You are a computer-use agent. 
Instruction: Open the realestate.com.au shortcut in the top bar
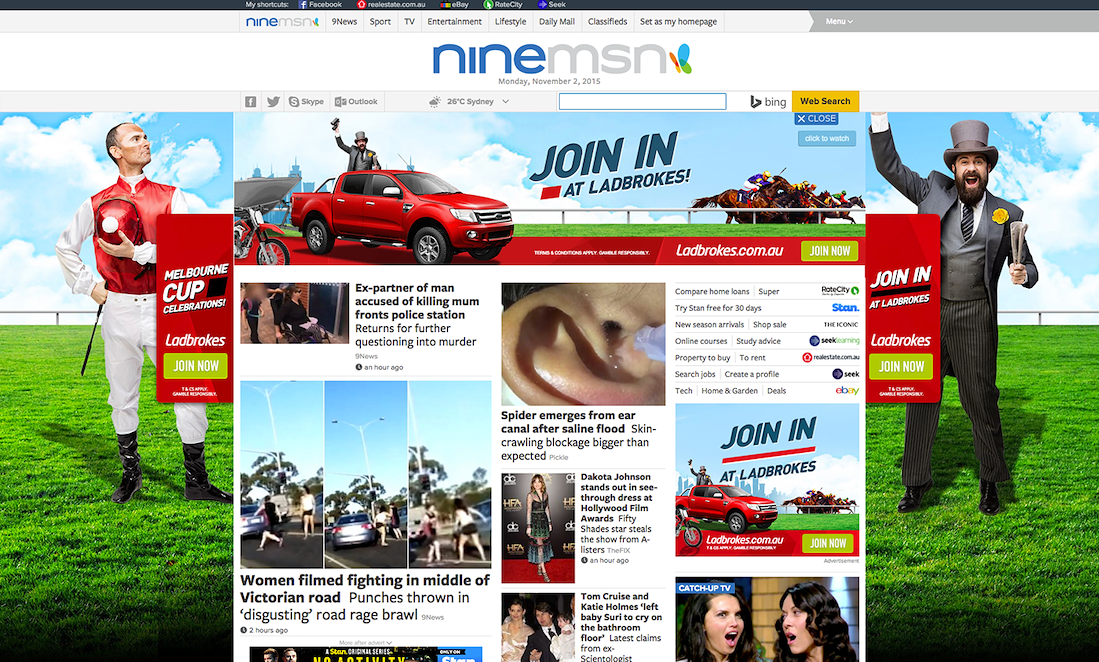391,4
